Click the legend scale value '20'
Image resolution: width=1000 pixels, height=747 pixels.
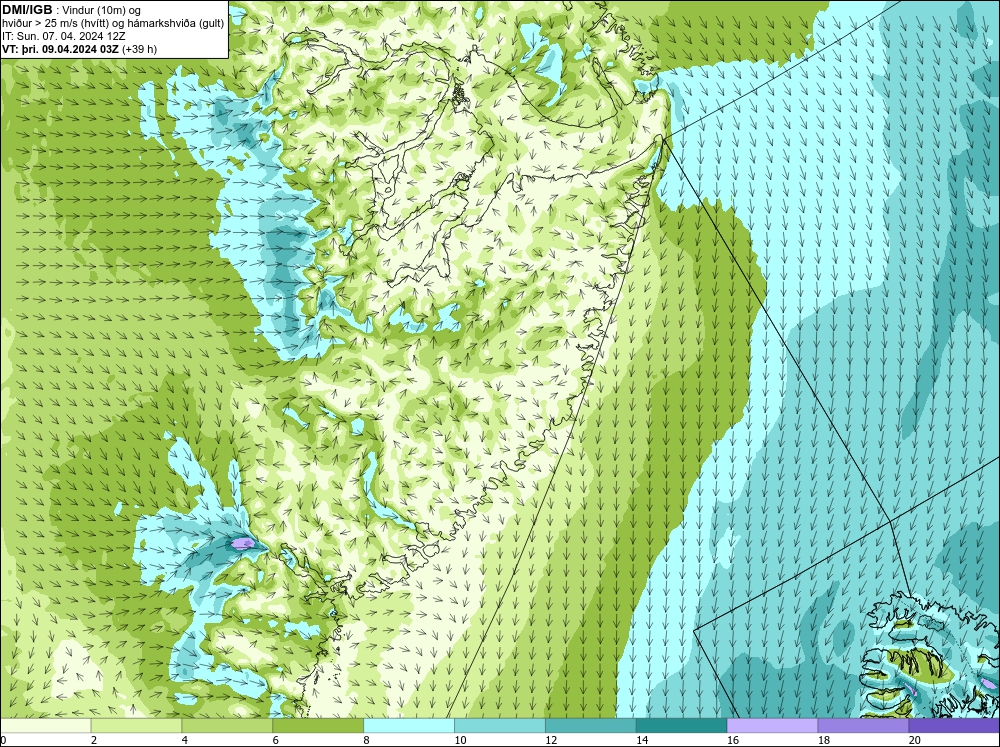(915, 740)
